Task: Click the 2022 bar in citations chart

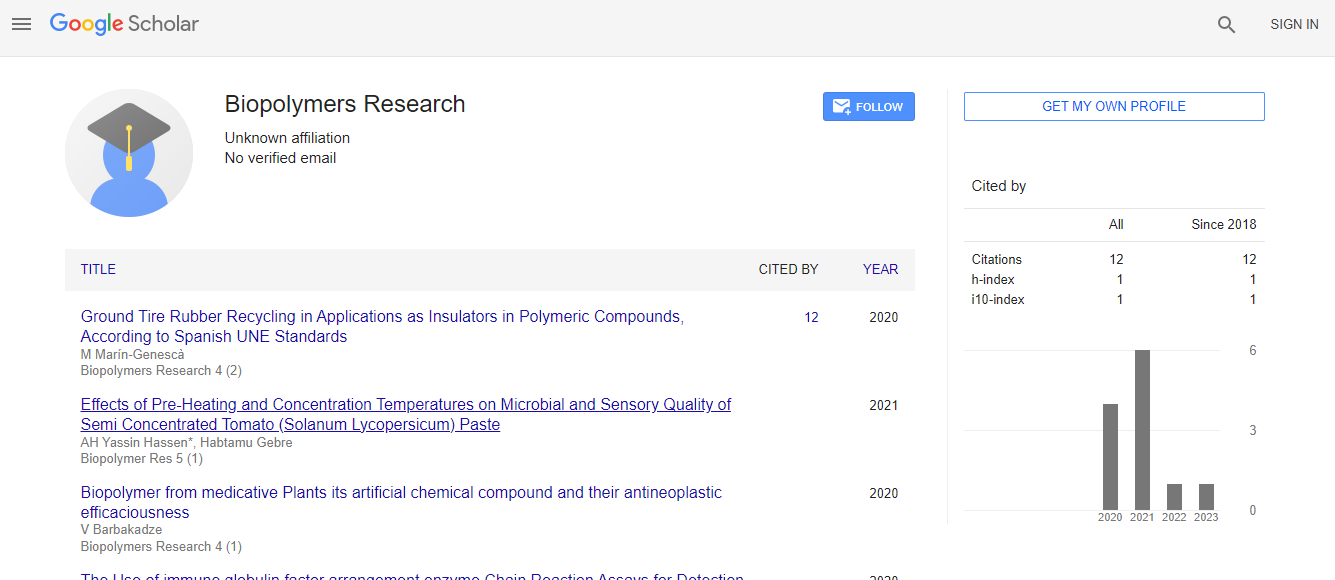Action: [1174, 497]
